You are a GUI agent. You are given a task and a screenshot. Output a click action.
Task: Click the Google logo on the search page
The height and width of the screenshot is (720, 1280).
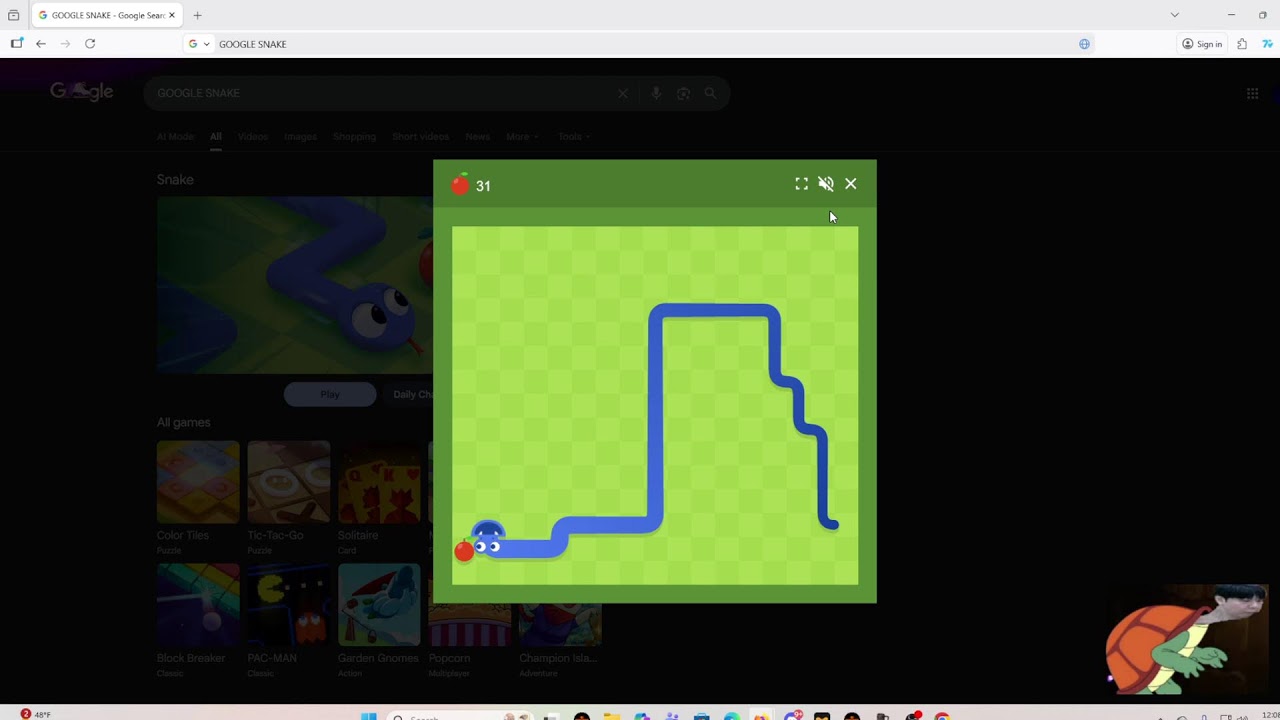point(82,92)
